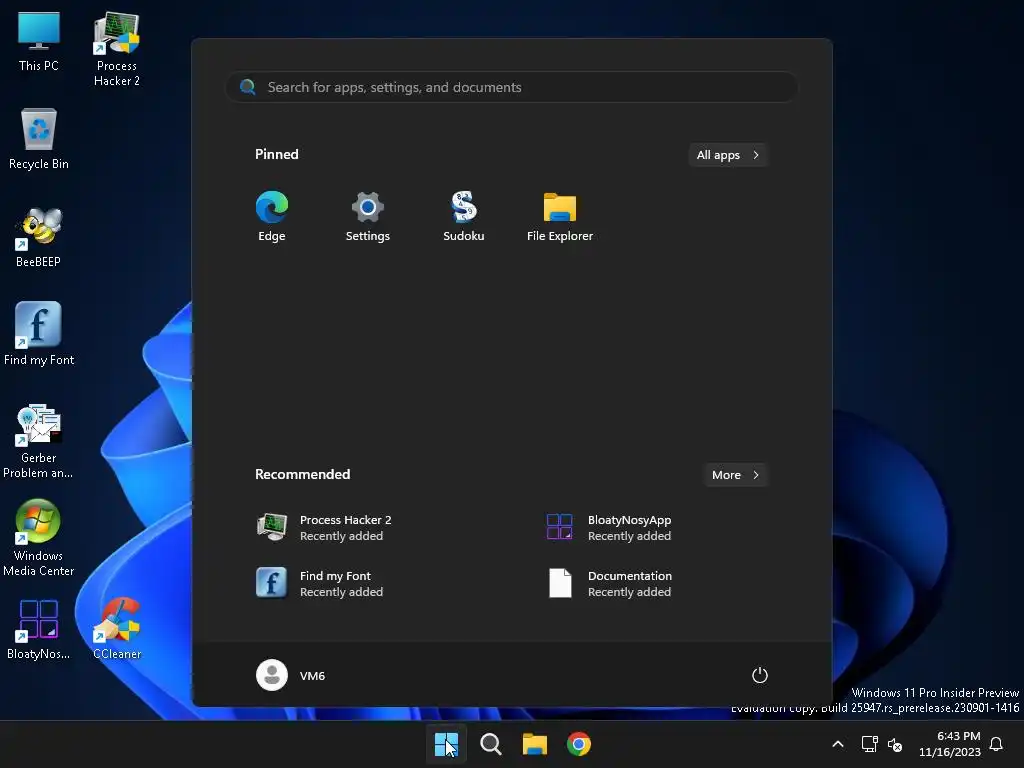Click the Recommended section heading

[302, 474]
